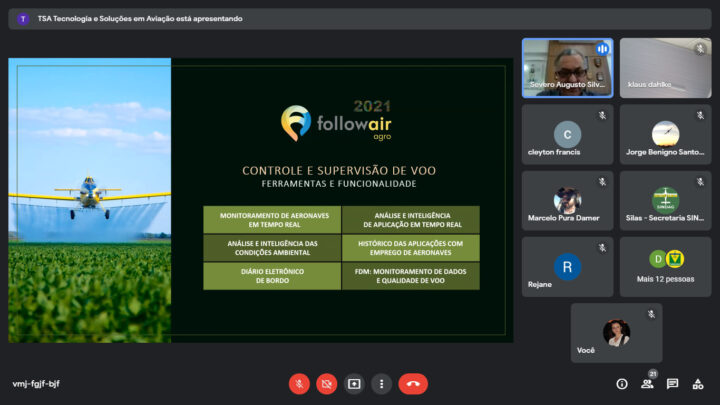Open the activities panel
Viewport: 720px width, 405px height.
pyautogui.click(x=698, y=383)
